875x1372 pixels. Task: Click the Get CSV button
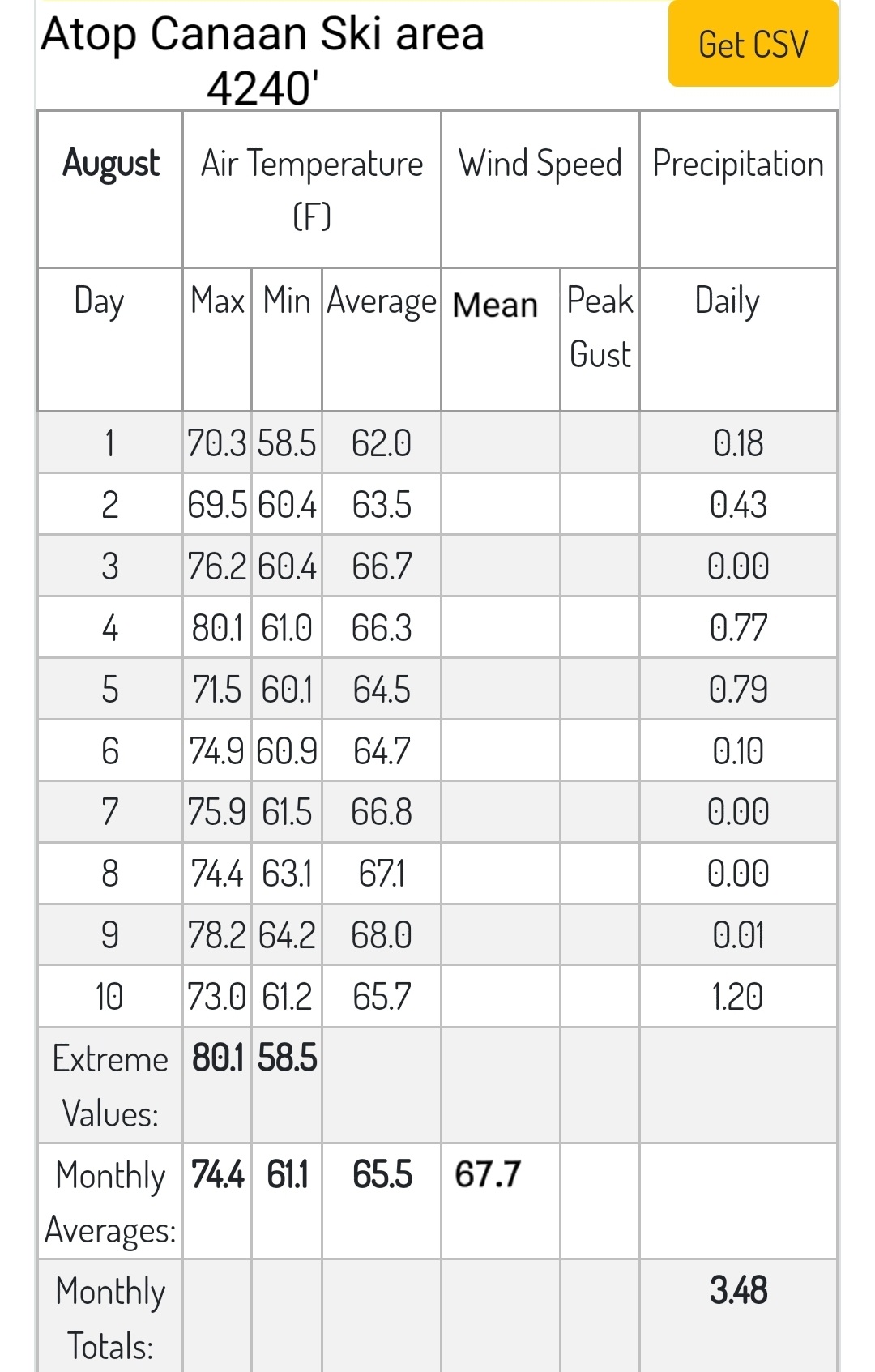click(x=753, y=44)
